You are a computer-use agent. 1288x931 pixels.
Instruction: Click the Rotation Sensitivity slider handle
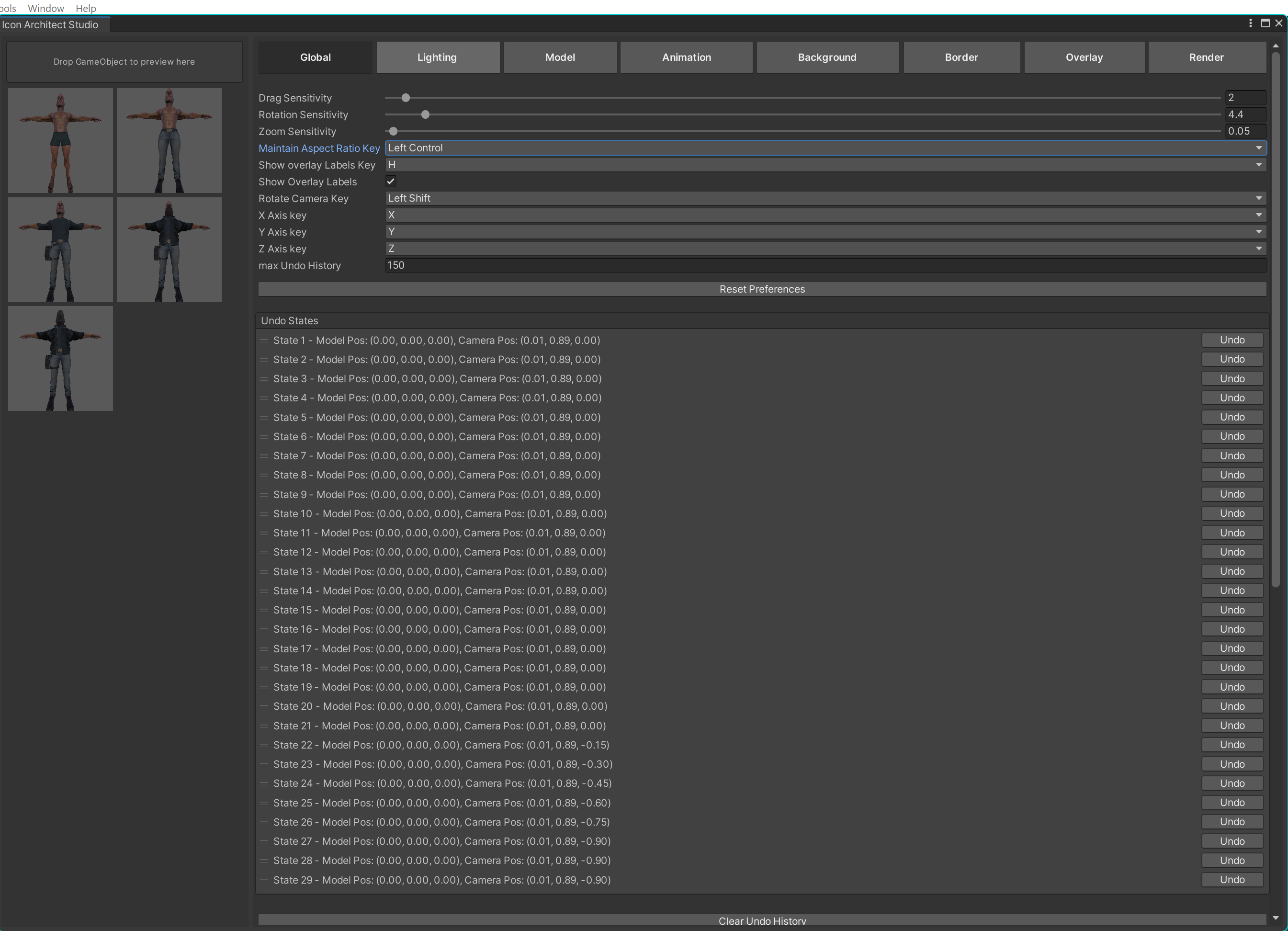coord(425,115)
